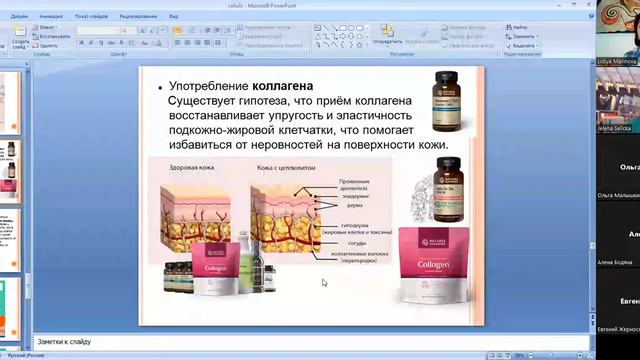Increase the list indent level
This screenshot has width=640, height=360.
pyautogui.click(x=217, y=31)
